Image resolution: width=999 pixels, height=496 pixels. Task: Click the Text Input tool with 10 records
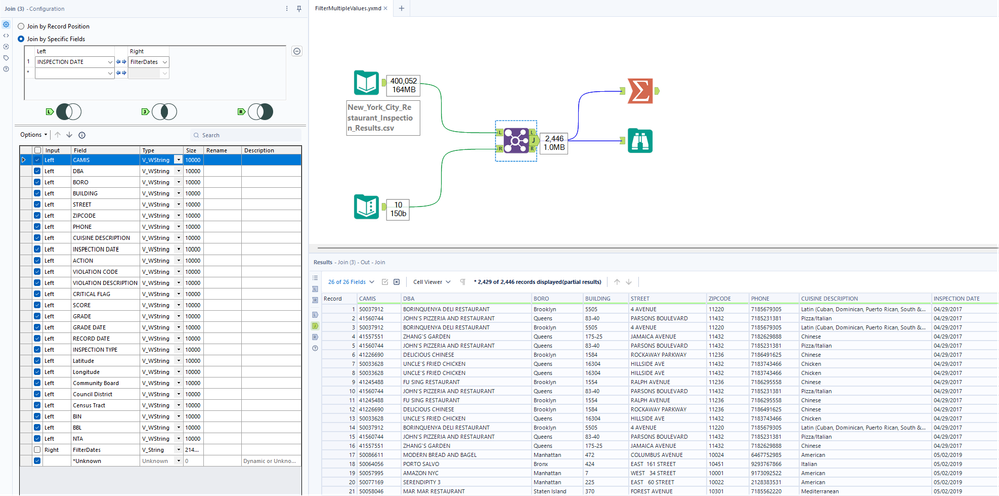click(x=368, y=207)
